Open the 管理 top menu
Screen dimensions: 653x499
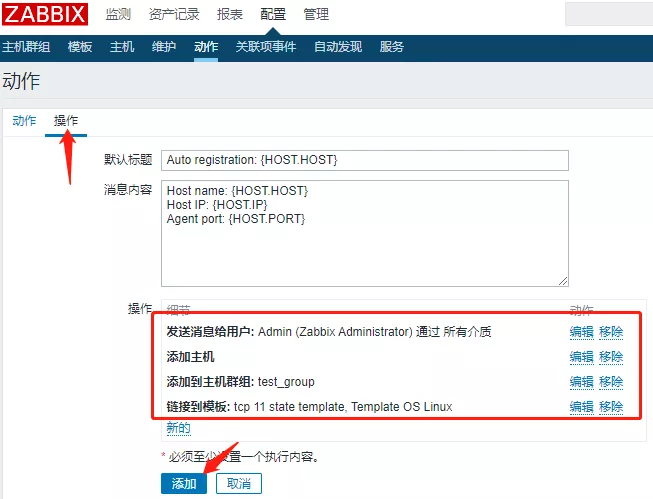[x=316, y=14]
